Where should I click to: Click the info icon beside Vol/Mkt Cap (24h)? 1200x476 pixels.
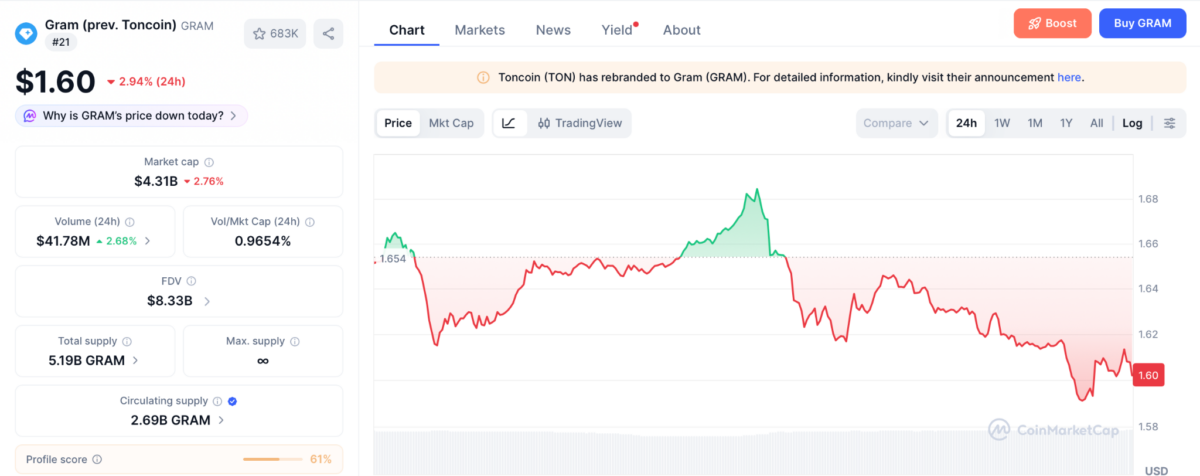pyautogui.click(x=309, y=222)
